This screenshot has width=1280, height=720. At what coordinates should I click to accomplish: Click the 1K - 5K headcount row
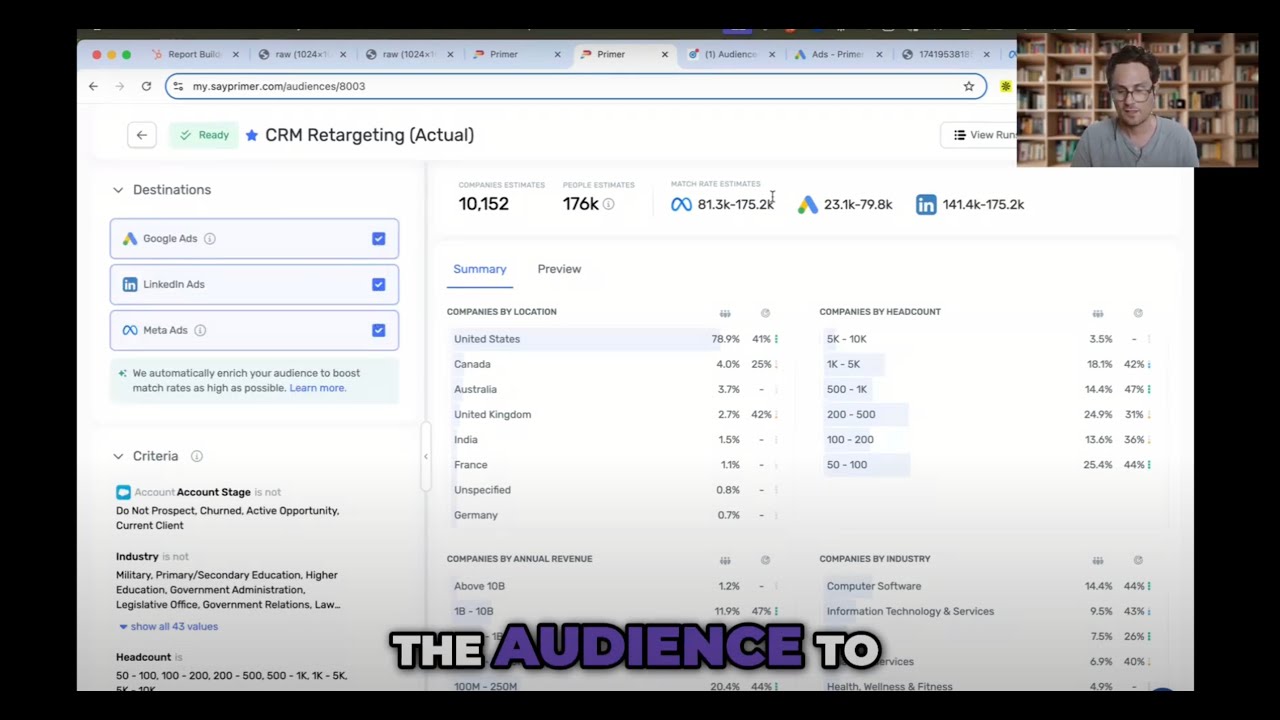tap(987, 364)
